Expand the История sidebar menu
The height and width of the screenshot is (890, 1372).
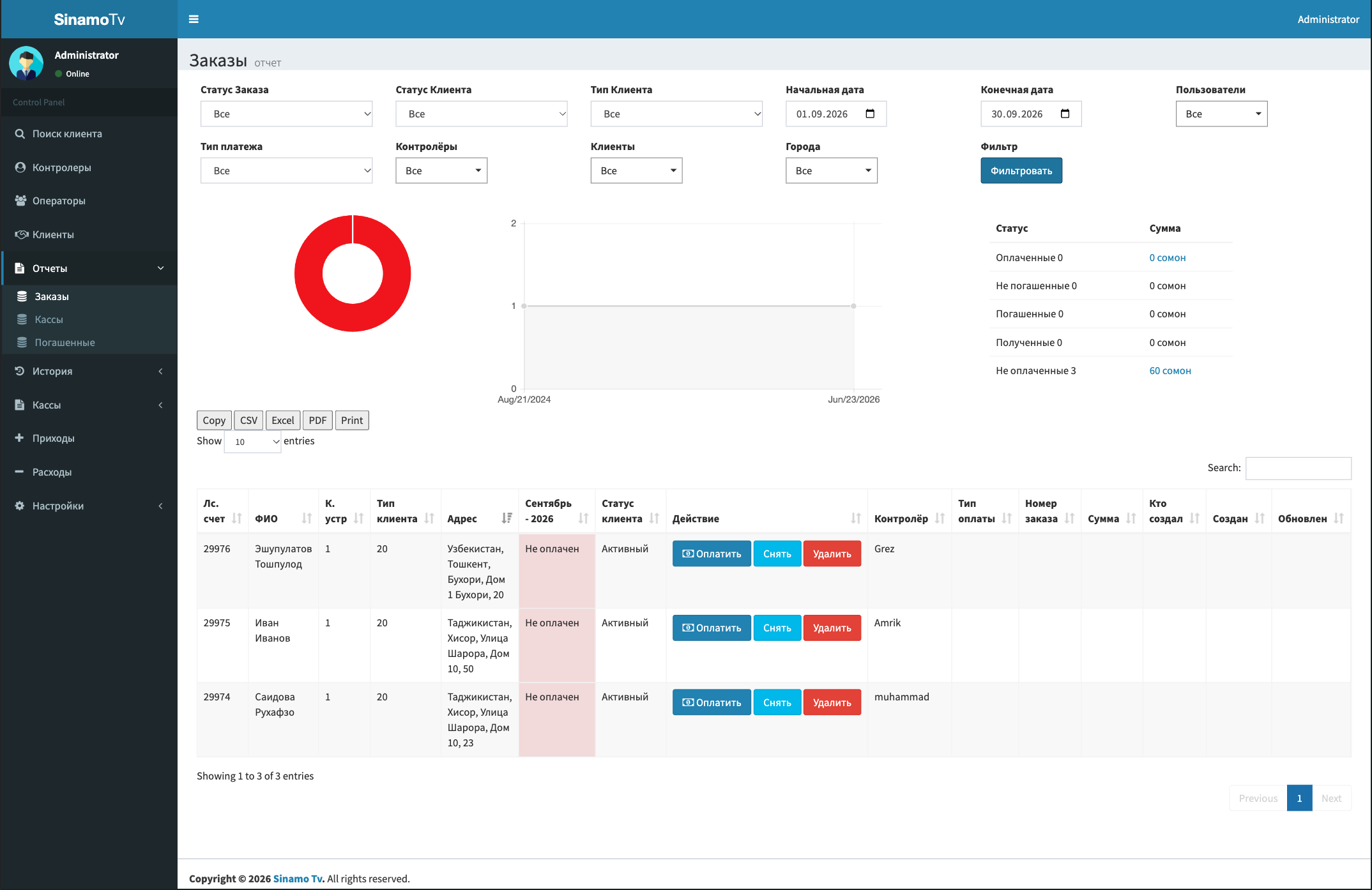(x=89, y=371)
